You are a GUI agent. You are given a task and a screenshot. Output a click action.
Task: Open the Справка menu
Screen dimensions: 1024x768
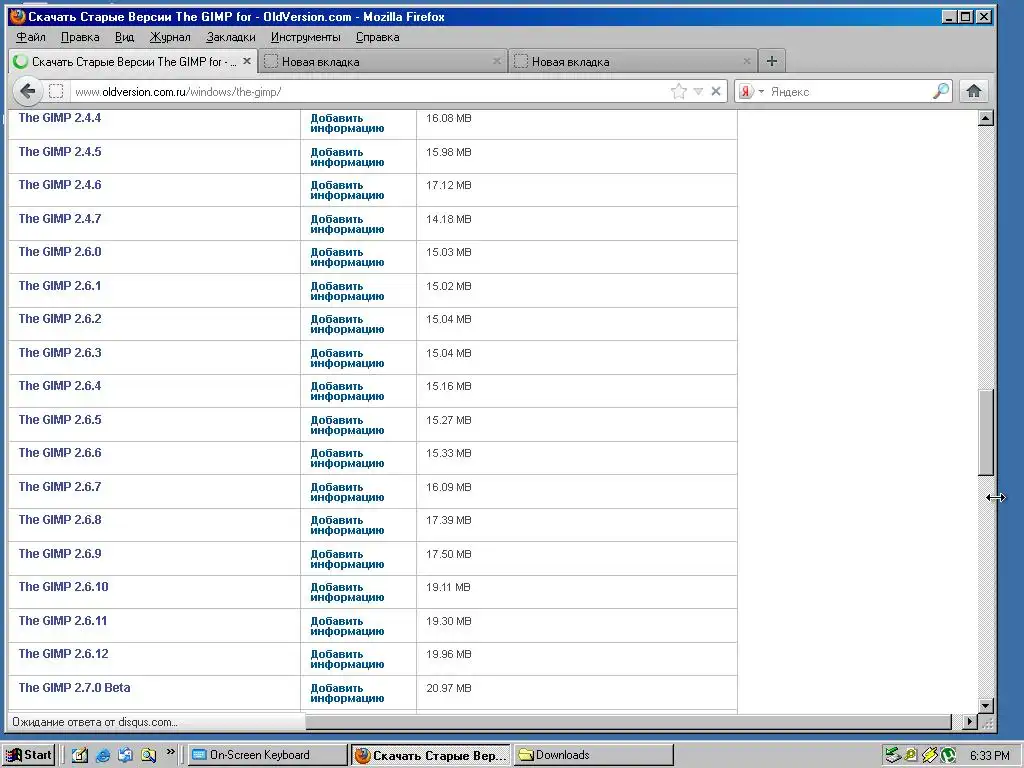377,37
